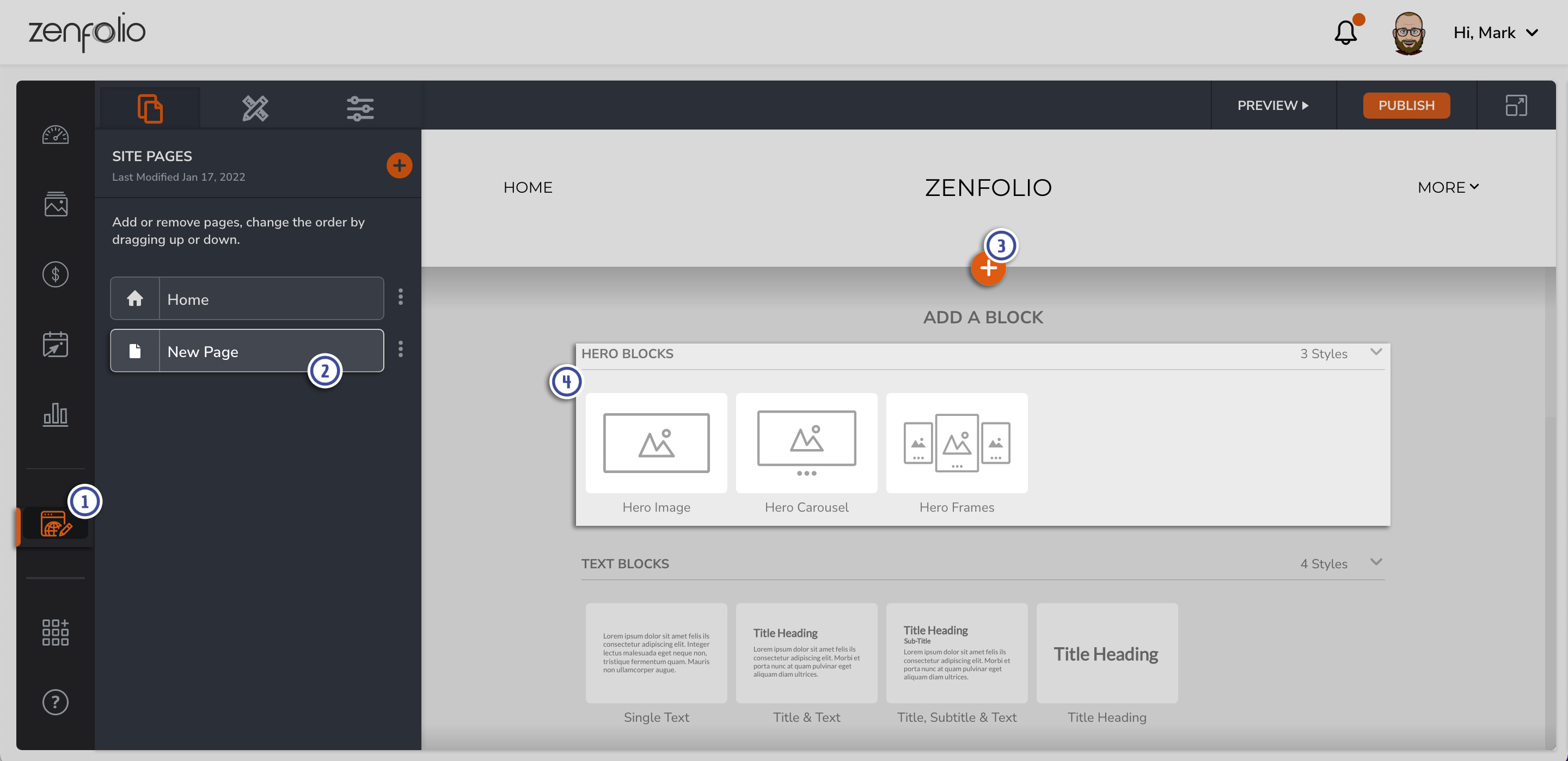
Task: Open the Help question mark icon
Action: coord(56,702)
